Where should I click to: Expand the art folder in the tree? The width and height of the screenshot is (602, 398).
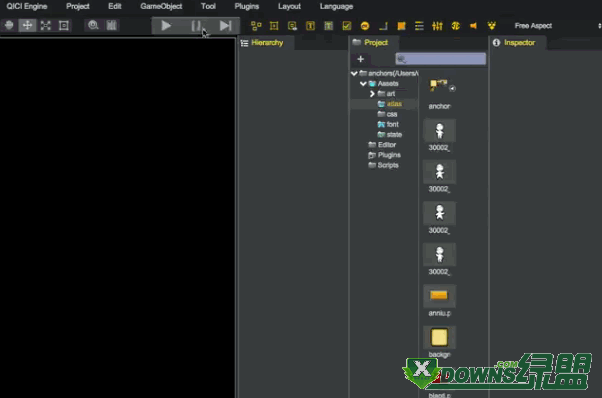[x=372, y=94]
